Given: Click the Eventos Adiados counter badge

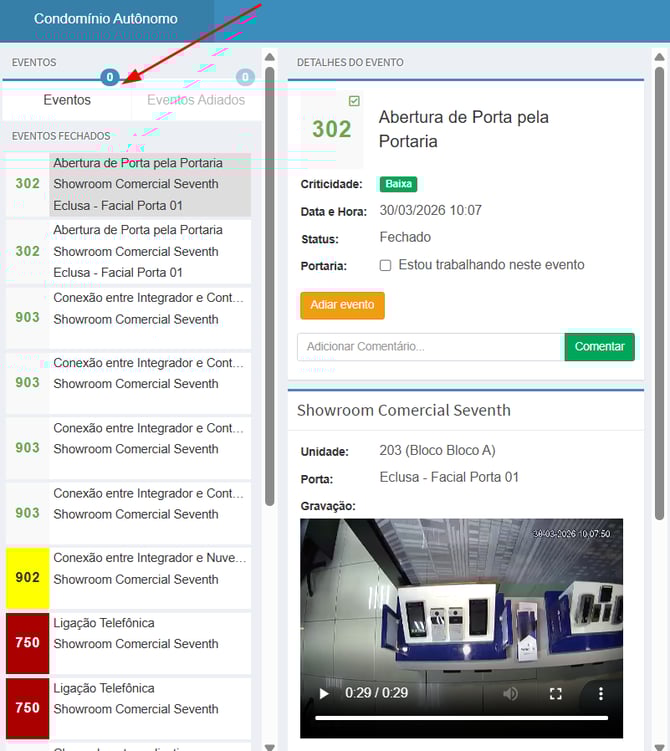Looking at the screenshot, I should [x=245, y=77].
